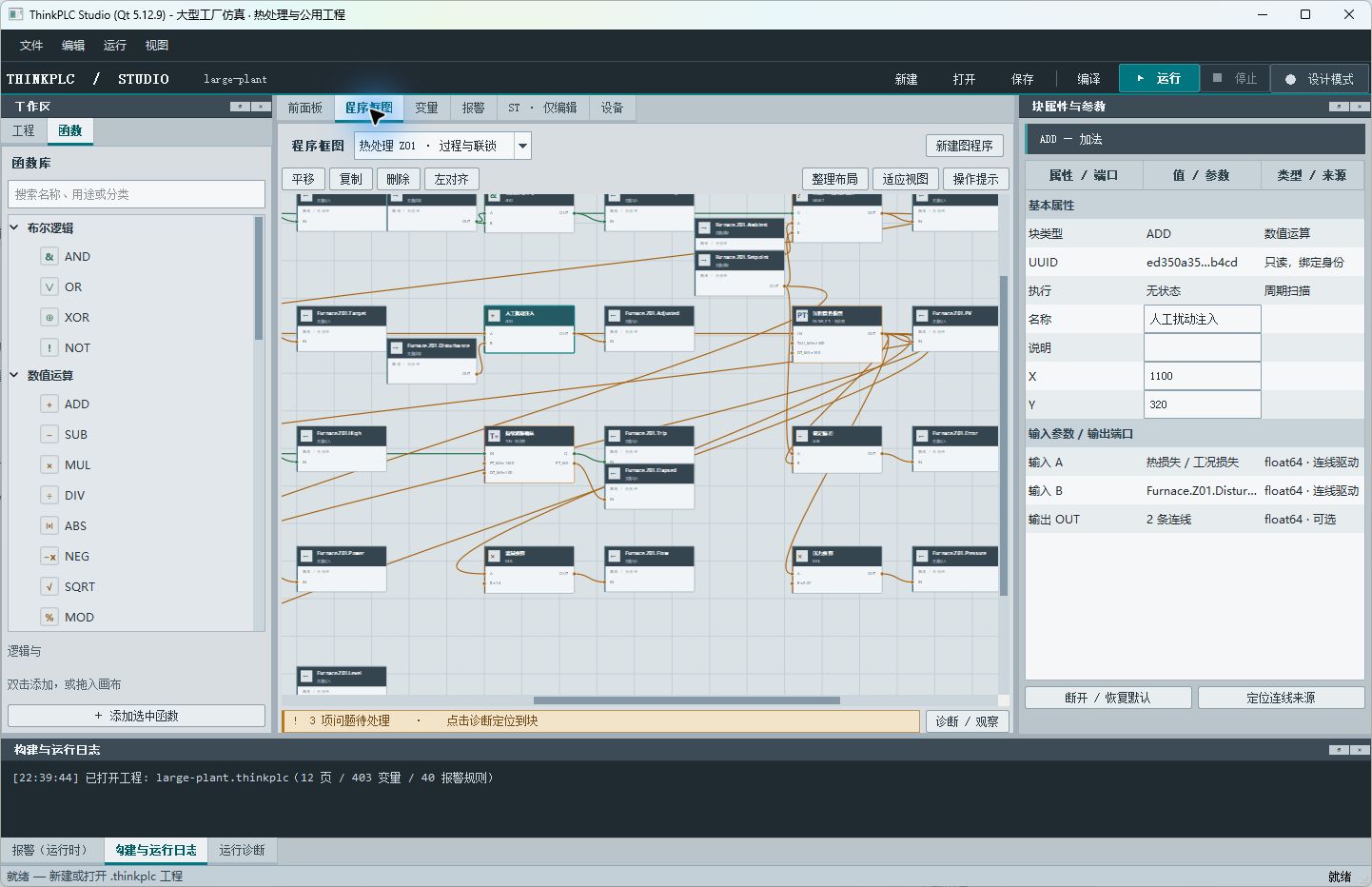Click the 诊断 / 观察 button
The image size is (1372, 887).
click(967, 721)
